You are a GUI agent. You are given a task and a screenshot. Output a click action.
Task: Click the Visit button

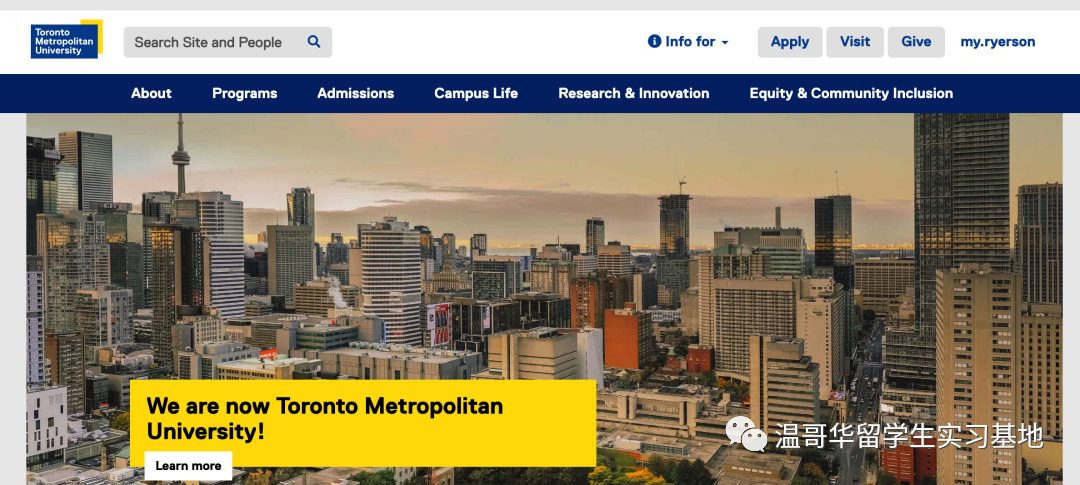tap(855, 42)
